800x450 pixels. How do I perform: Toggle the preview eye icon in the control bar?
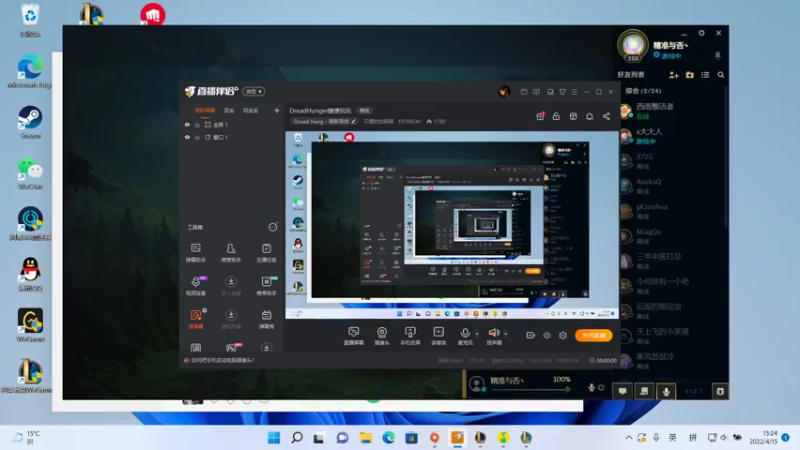coord(547,335)
